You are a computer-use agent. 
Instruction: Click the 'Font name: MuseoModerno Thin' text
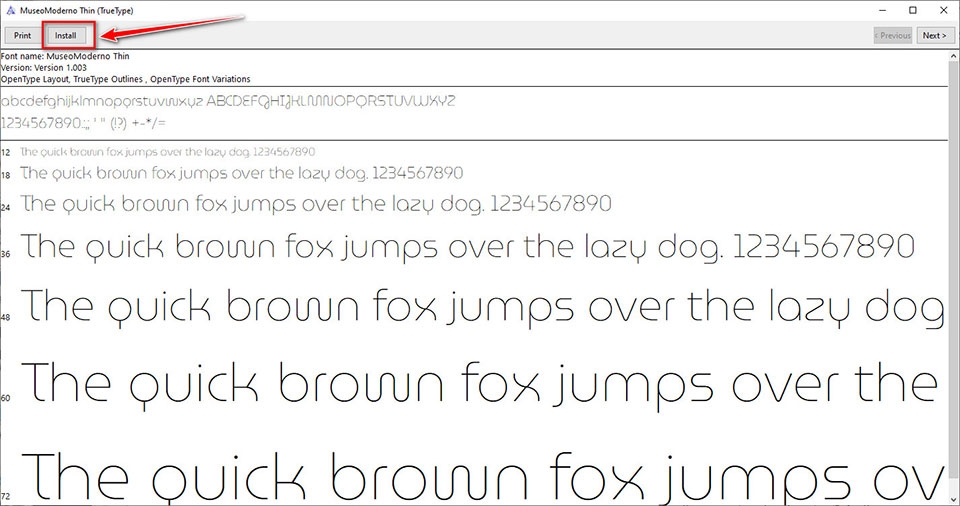coord(65,56)
